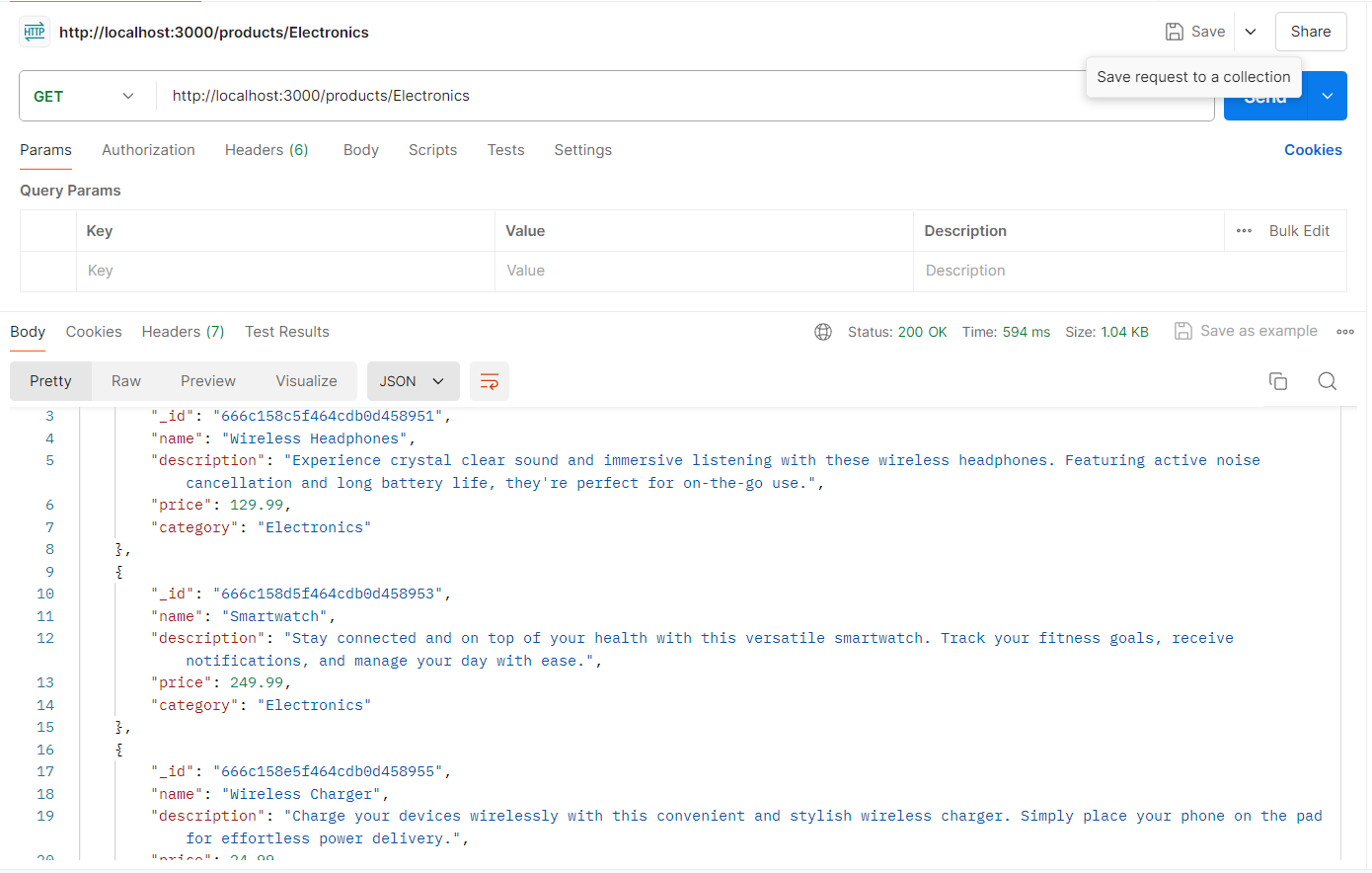Click Save as example button
The height and width of the screenshot is (873, 1372).
point(1246,331)
